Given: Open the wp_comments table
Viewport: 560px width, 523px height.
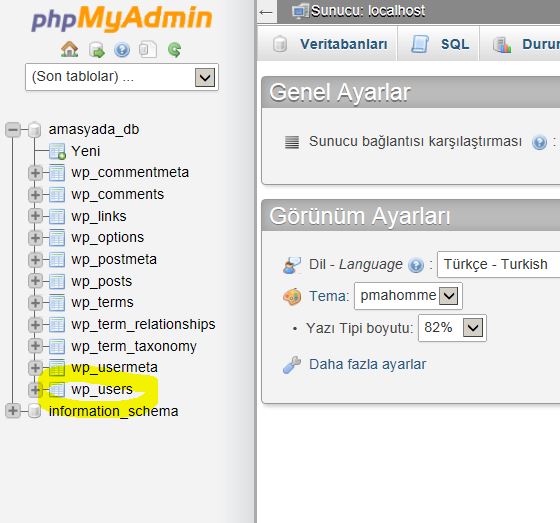Looking at the screenshot, I should (118, 195).
